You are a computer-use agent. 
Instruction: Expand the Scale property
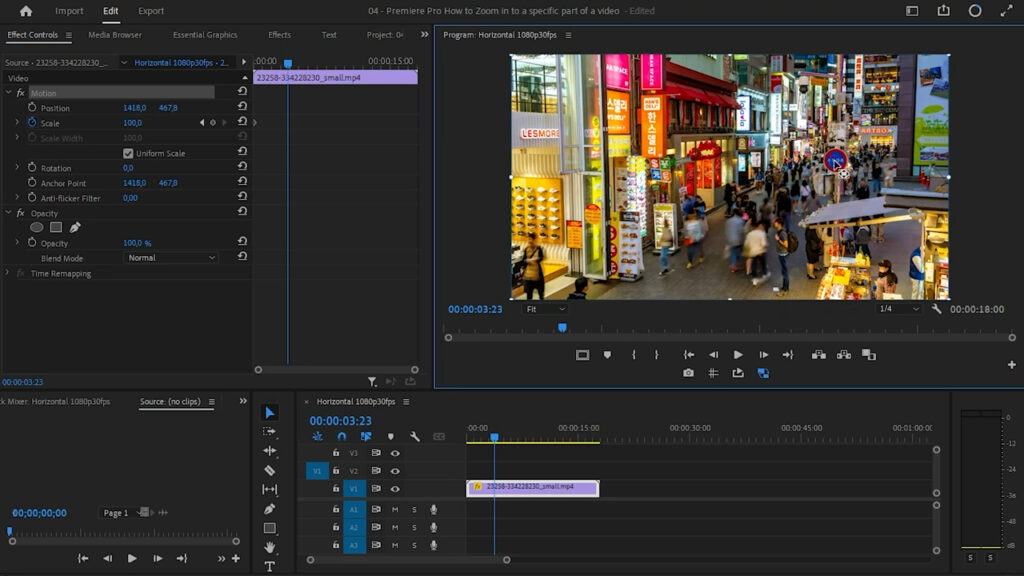pos(17,122)
